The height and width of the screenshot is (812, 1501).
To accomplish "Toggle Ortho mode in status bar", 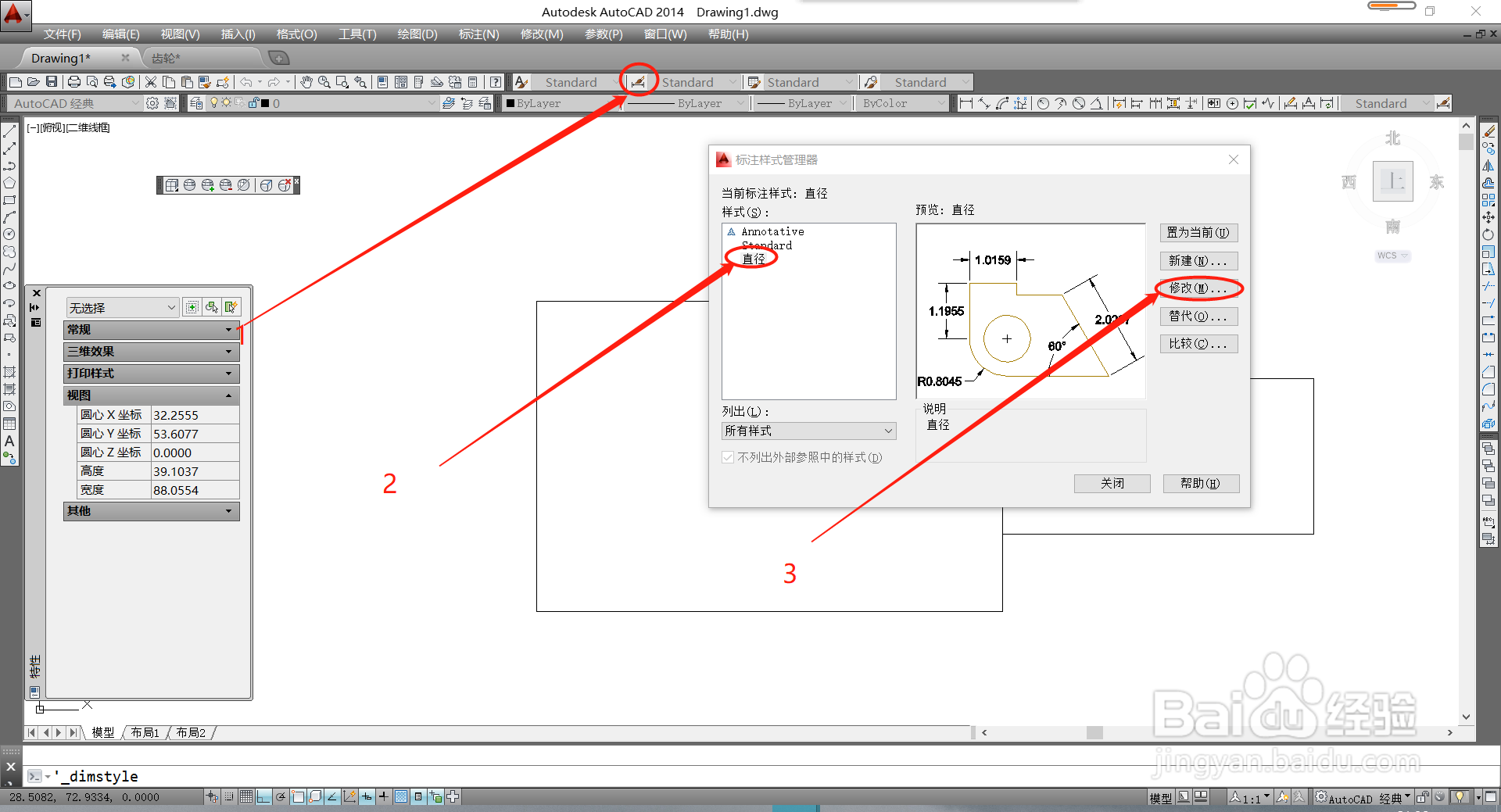I will coord(263,797).
